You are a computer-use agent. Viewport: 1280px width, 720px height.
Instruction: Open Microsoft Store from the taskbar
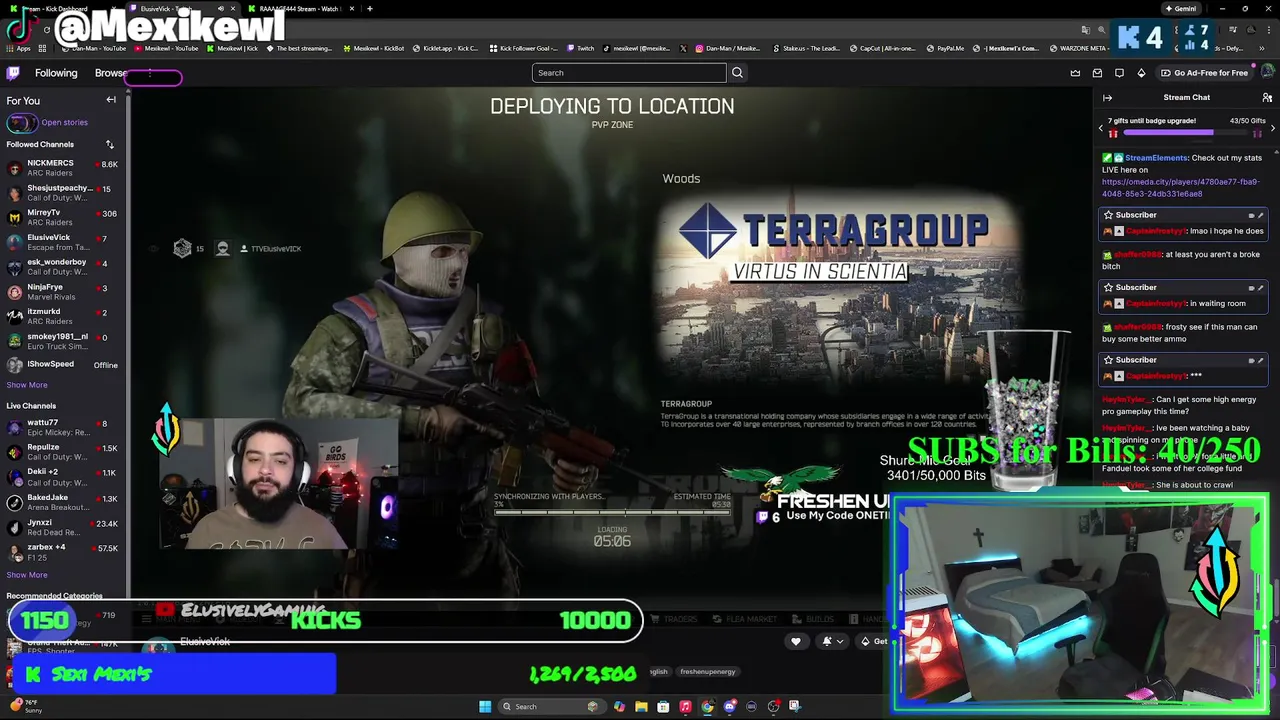(663, 707)
